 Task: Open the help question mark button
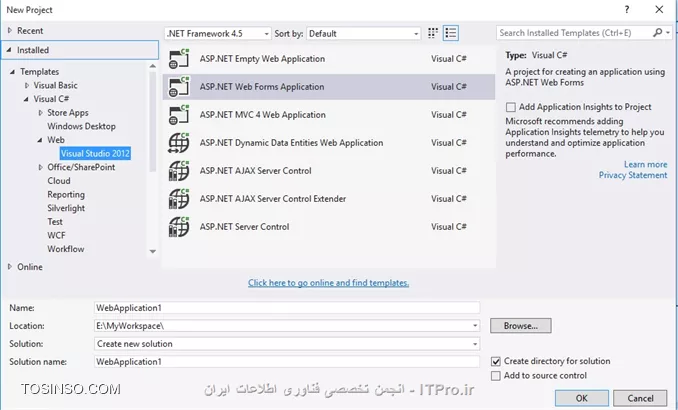coord(627,10)
